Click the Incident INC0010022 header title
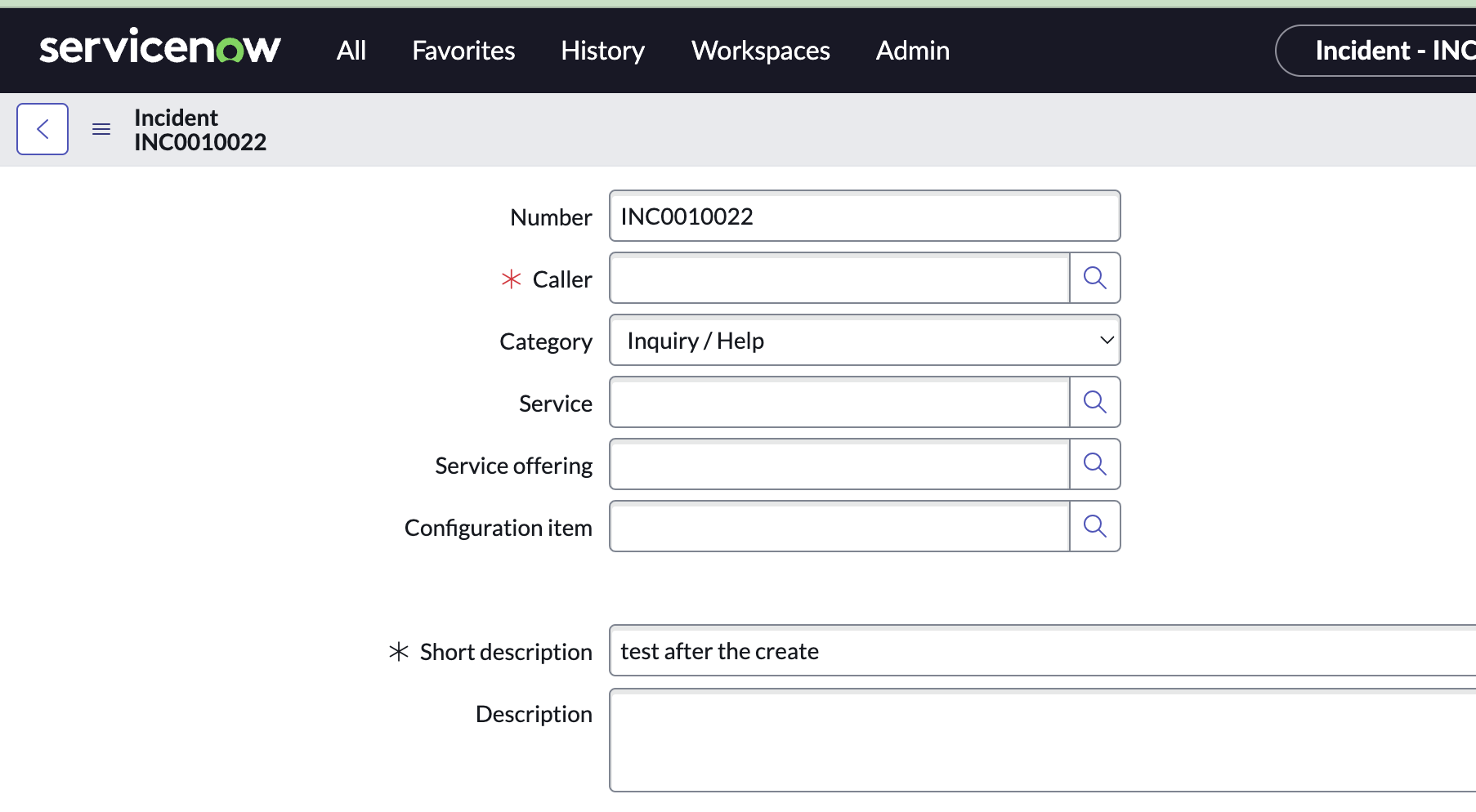 (x=199, y=129)
